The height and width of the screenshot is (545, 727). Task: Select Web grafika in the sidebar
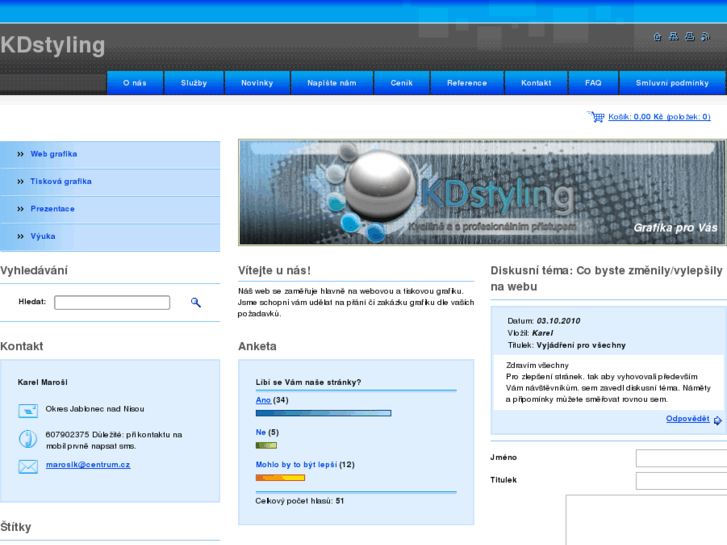click(x=54, y=154)
